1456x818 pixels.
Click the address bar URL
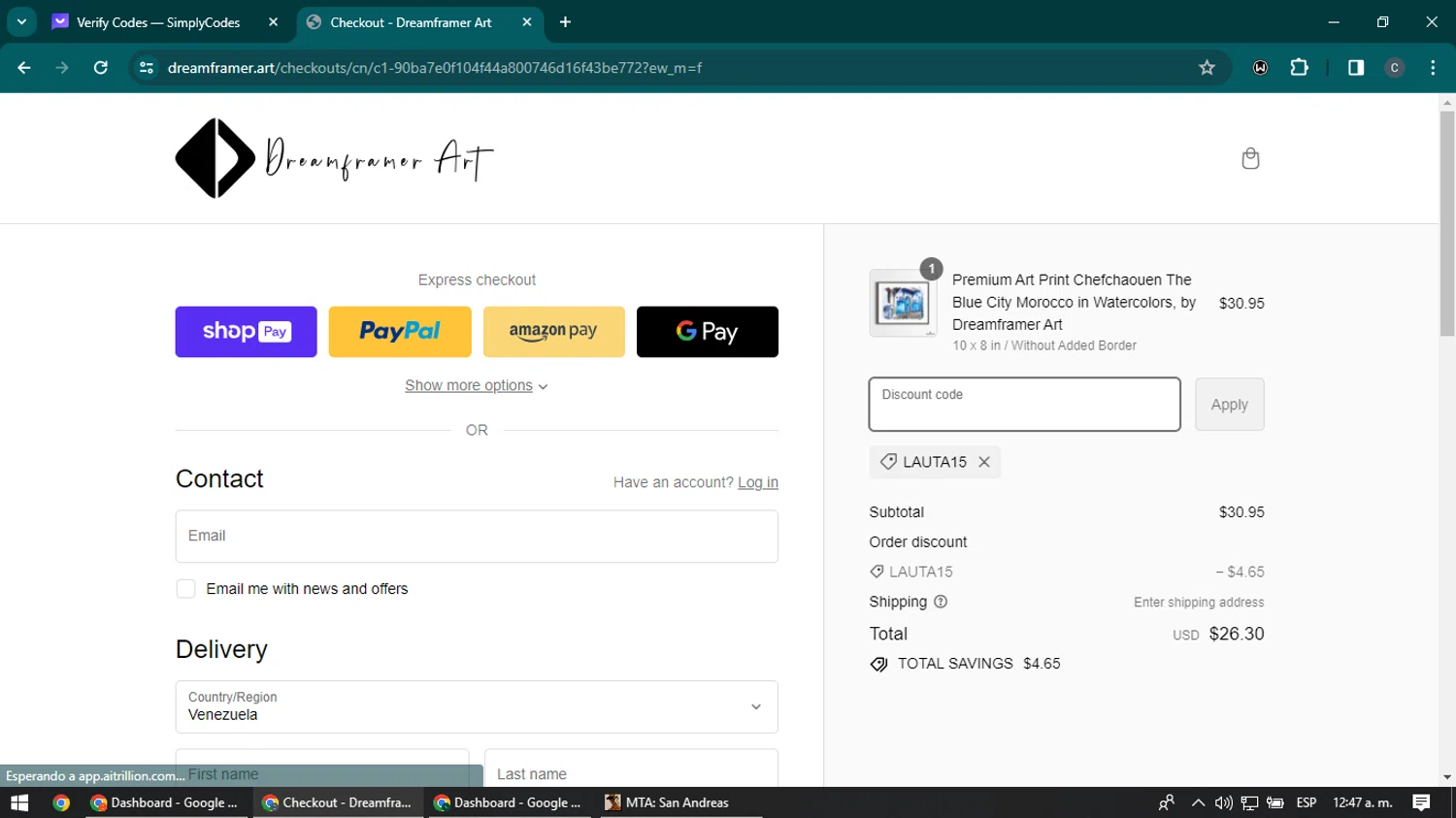pyautogui.click(x=435, y=68)
